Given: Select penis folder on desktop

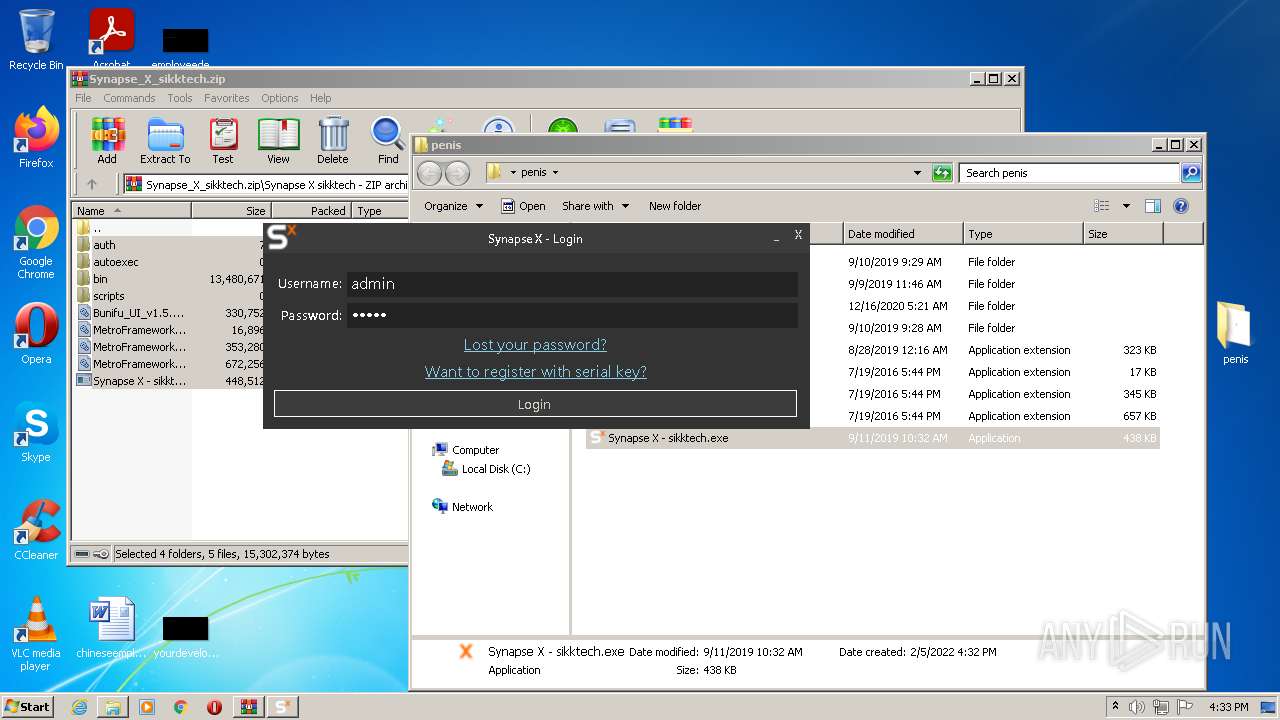Looking at the screenshot, I should point(1235,334).
